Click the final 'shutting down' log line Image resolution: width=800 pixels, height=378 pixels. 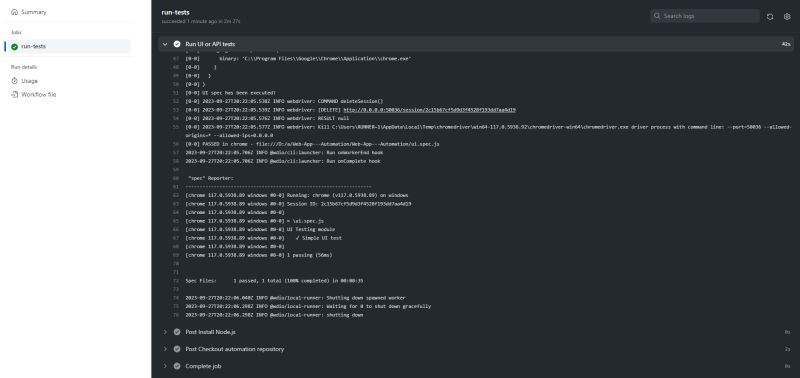point(274,315)
